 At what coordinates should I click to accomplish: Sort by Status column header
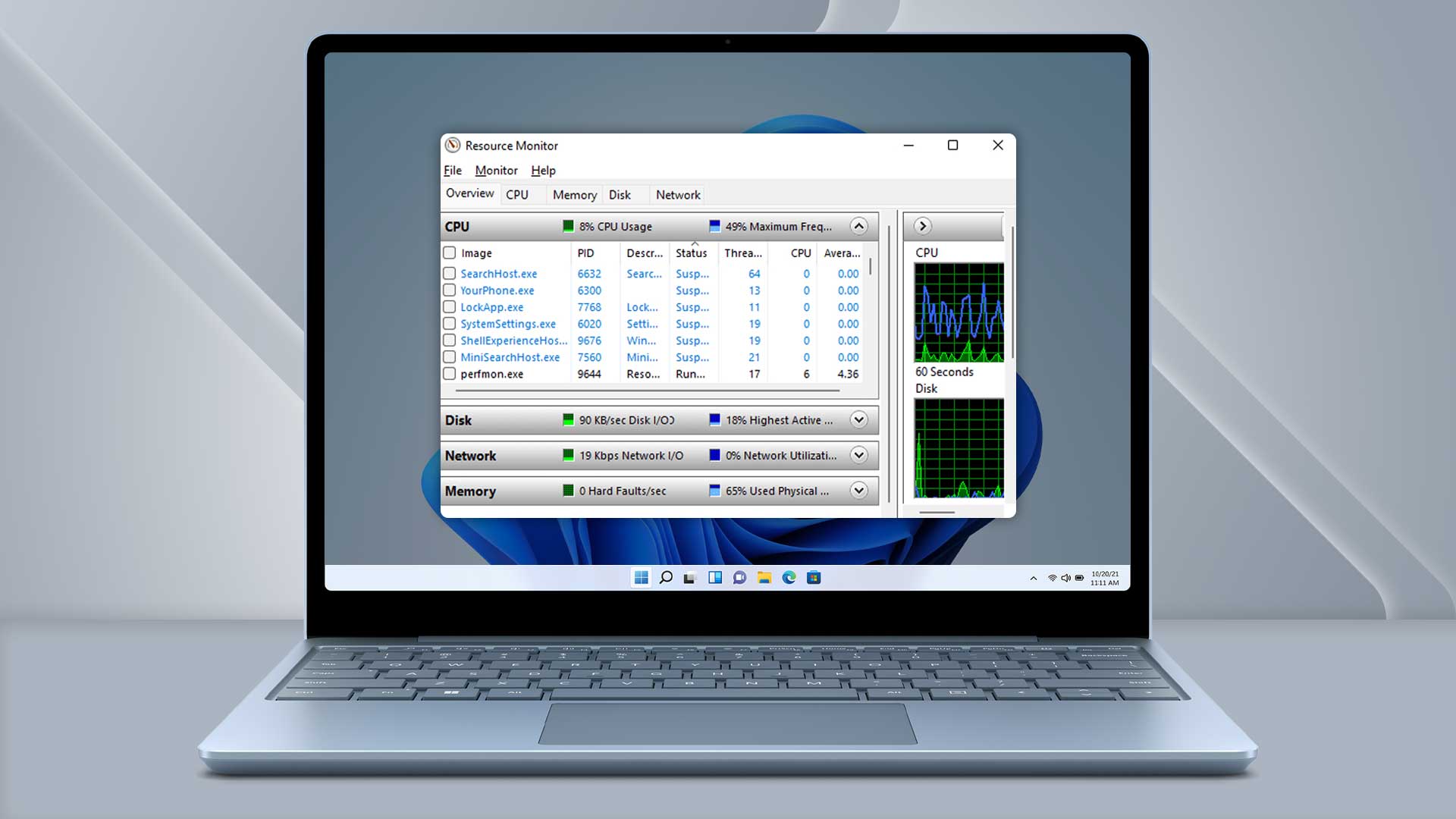(x=694, y=253)
